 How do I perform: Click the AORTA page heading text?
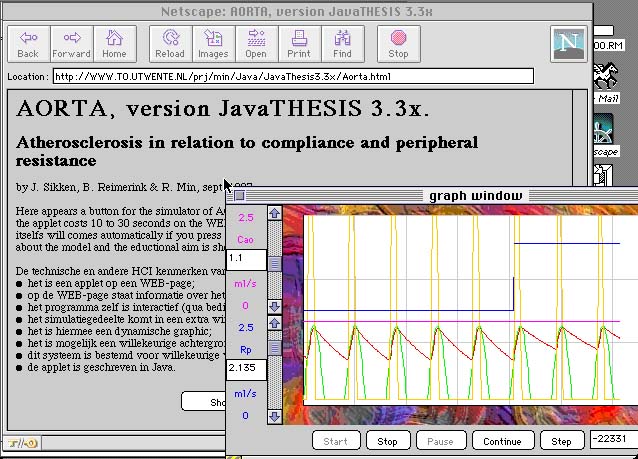pyautogui.click(x=223, y=109)
